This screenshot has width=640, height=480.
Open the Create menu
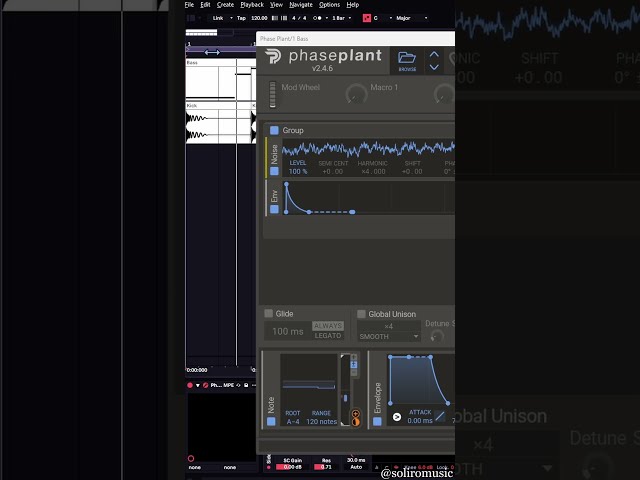click(225, 4)
